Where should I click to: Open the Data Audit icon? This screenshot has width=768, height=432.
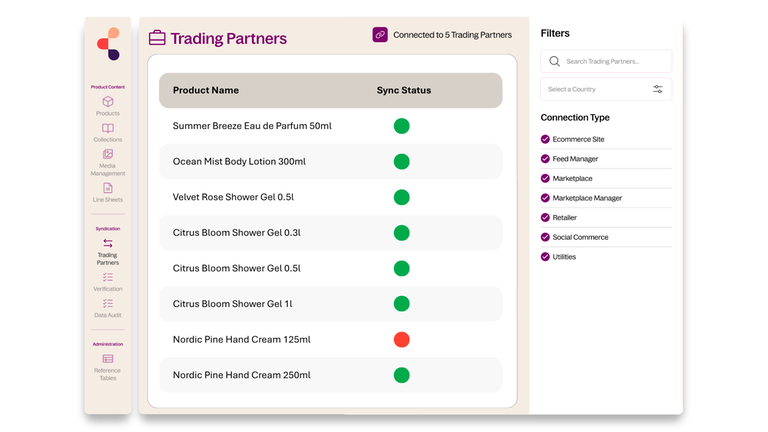coord(108,304)
